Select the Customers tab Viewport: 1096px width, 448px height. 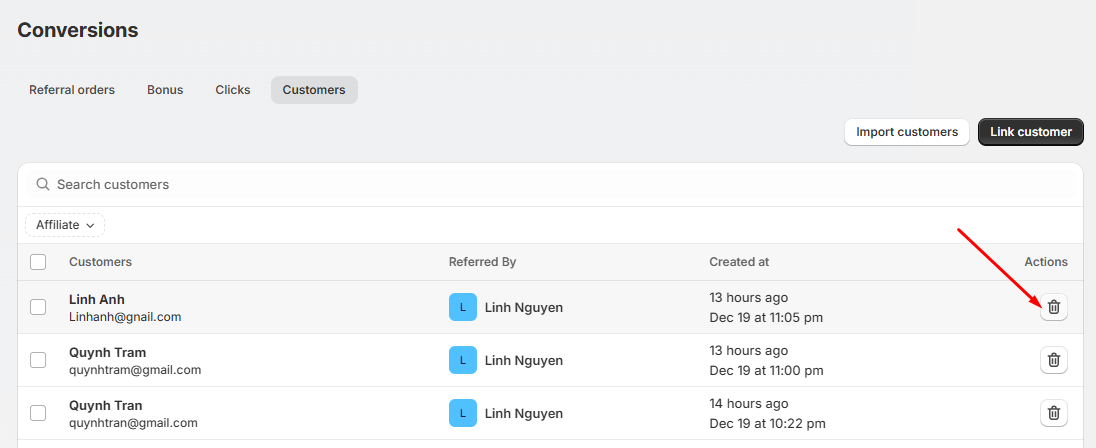[x=314, y=90]
